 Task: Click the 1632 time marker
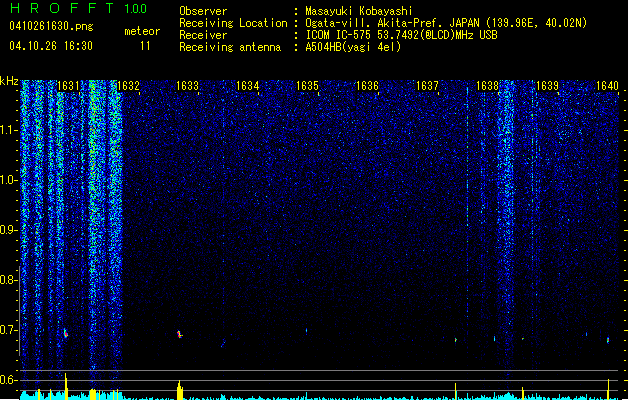(128, 86)
